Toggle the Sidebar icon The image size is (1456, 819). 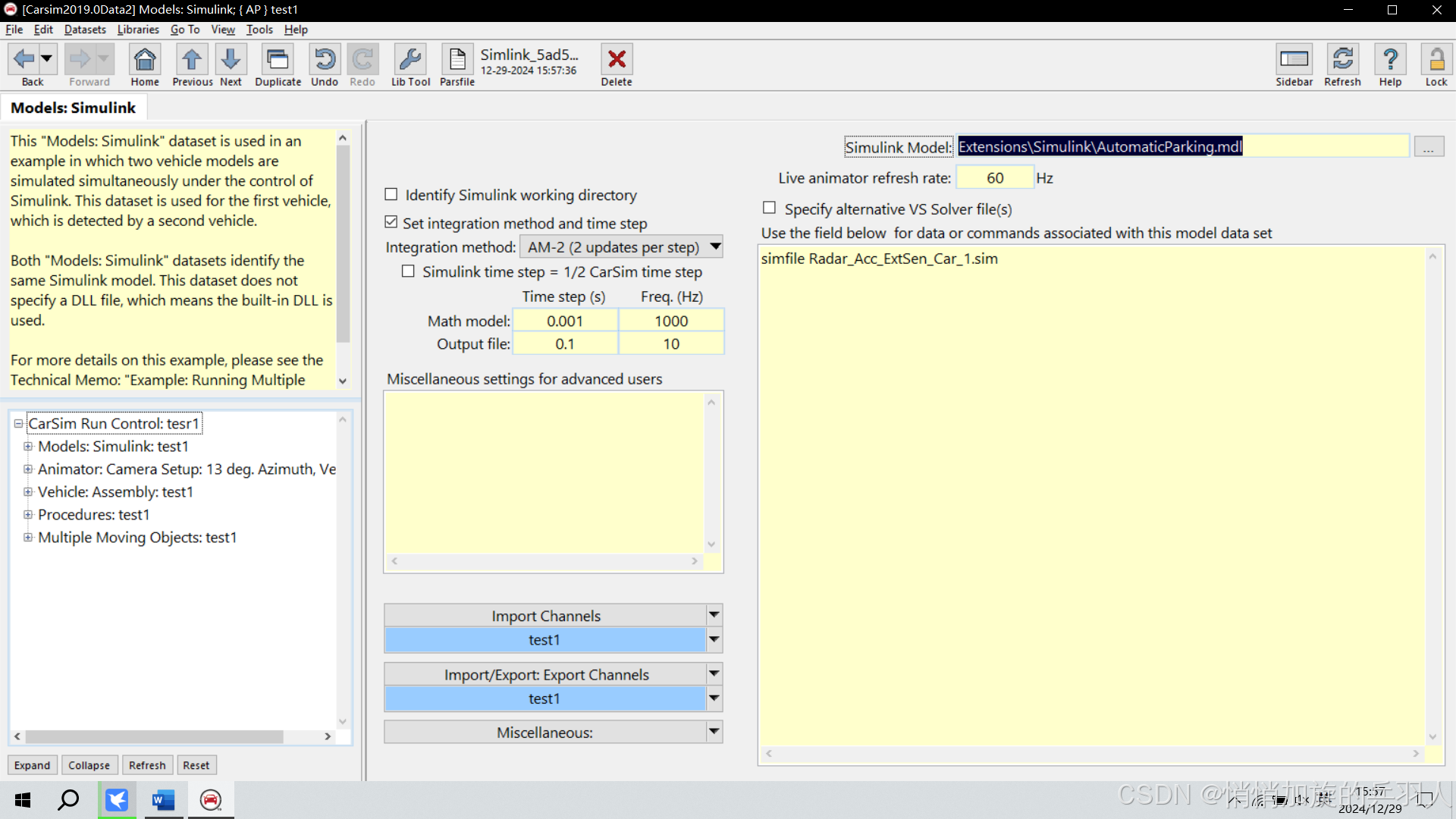coord(1294,60)
